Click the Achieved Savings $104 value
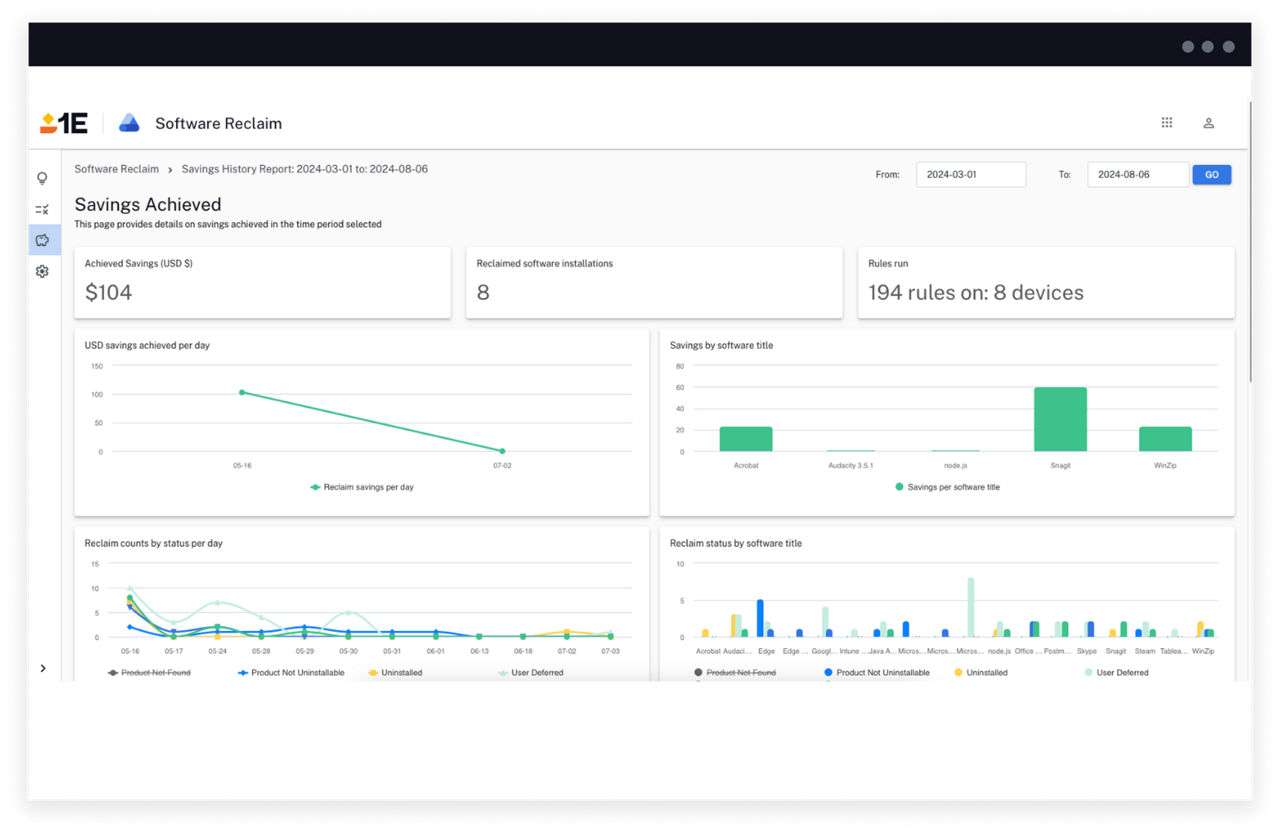The height and width of the screenshot is (835, 1280). click(x=108, y=293)
